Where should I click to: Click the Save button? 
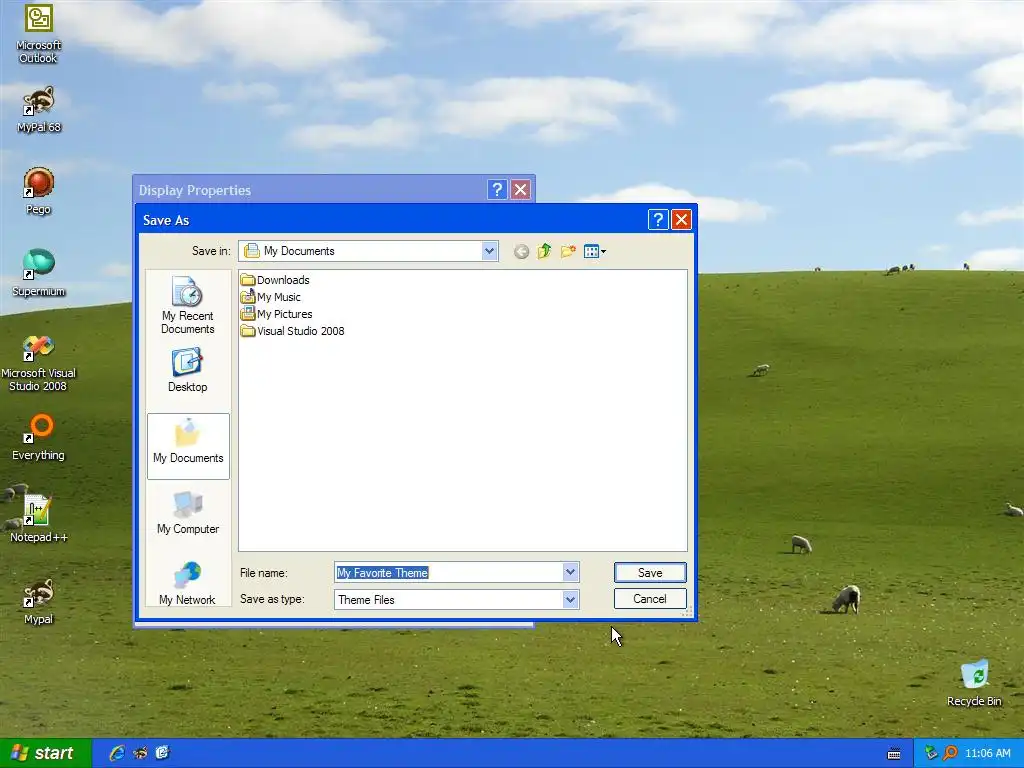pos(650,573)
